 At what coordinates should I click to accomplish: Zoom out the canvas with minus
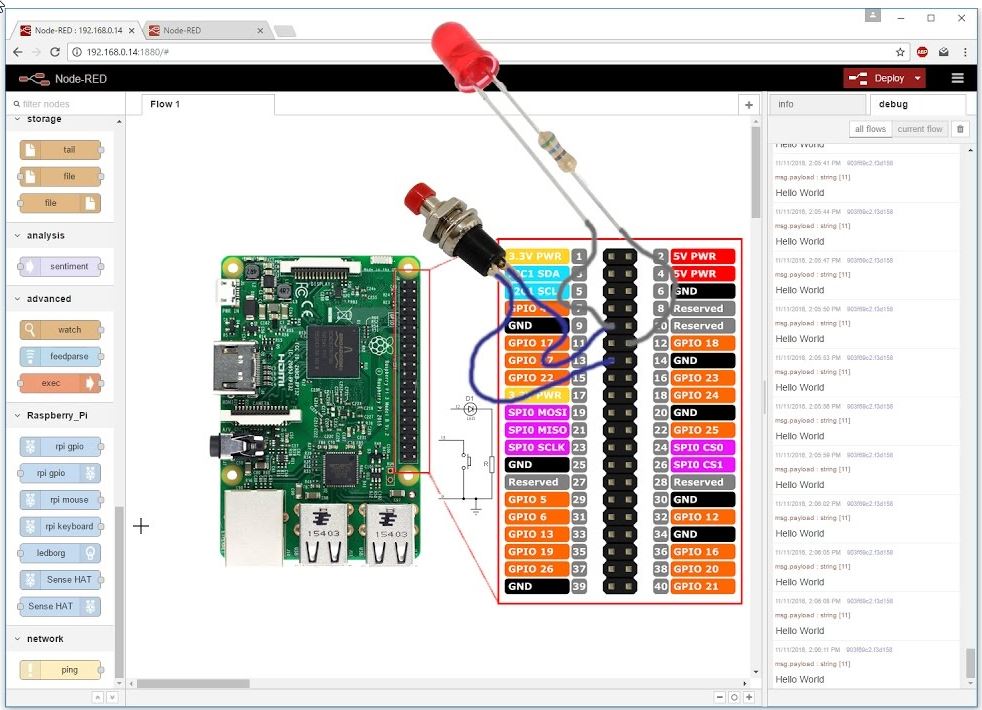pos(720,697)
